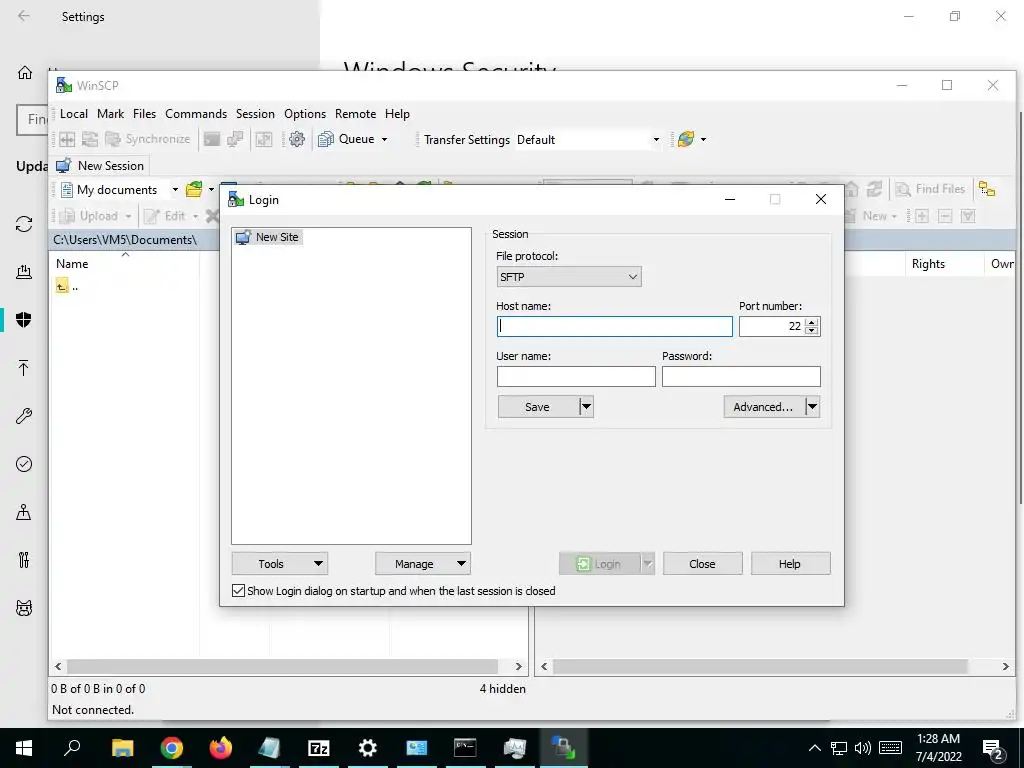The width and height of the screenshot is (1024, 768).
Task: Click the Queue toolbar button
Action: (346, 139)
